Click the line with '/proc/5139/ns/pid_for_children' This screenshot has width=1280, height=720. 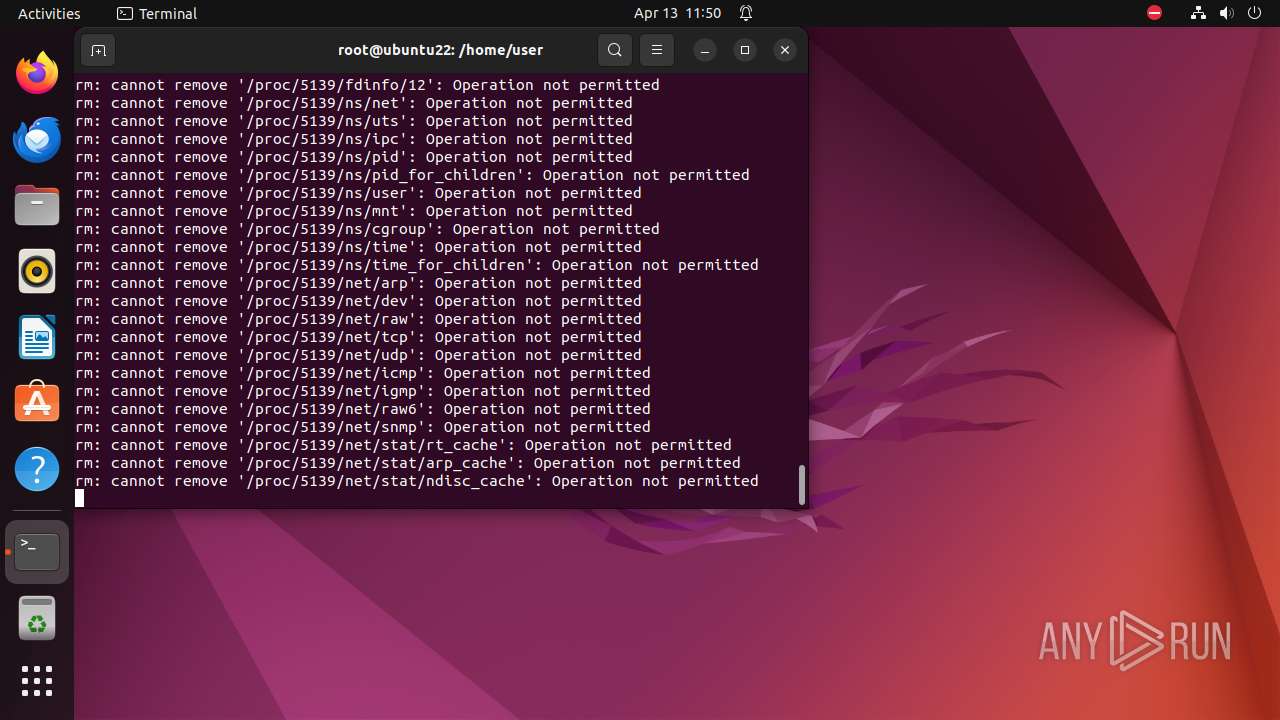tap(412, 175)
